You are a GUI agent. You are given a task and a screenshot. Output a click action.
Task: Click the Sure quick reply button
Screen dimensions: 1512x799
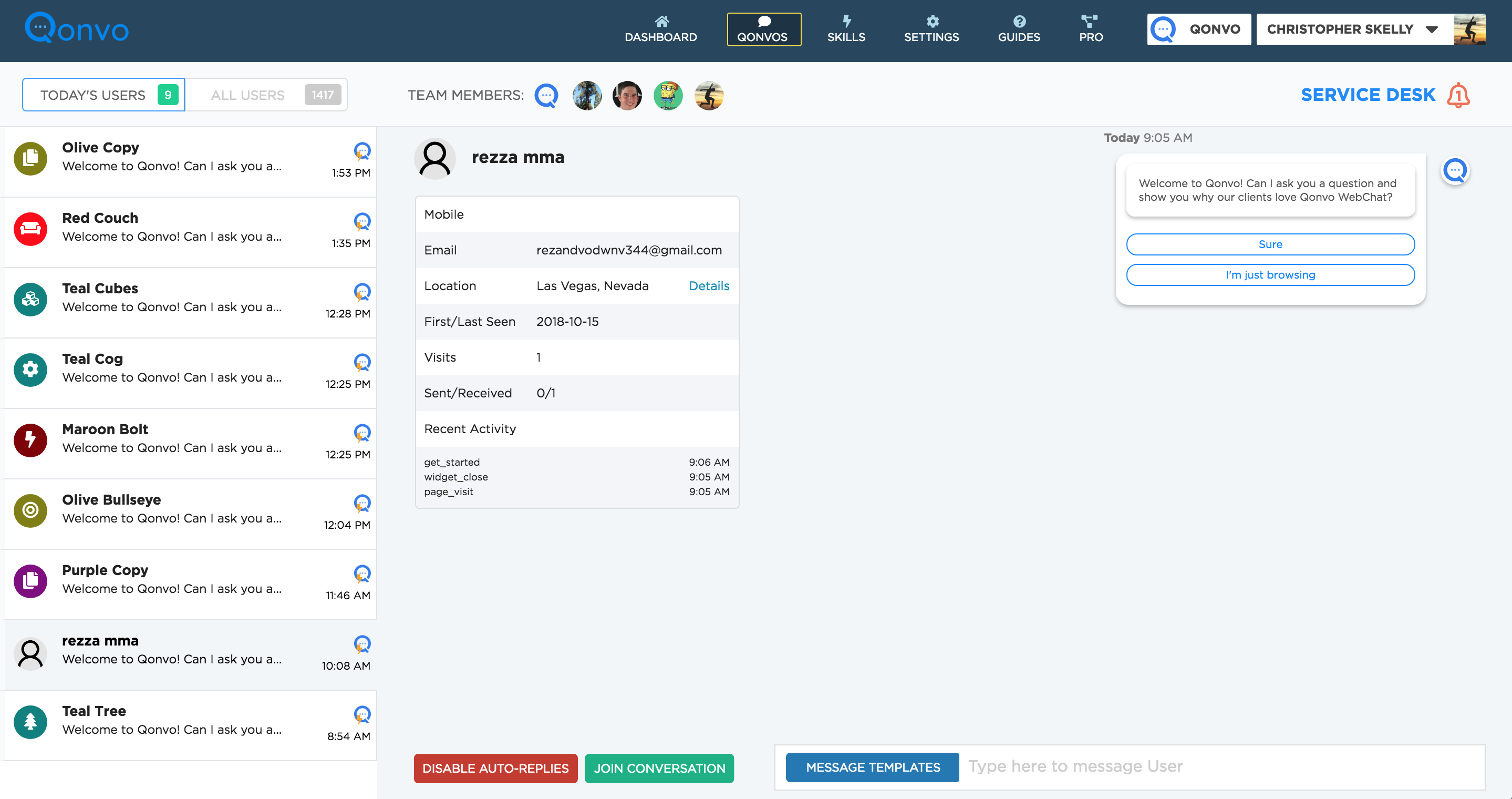click(1270, 244)
